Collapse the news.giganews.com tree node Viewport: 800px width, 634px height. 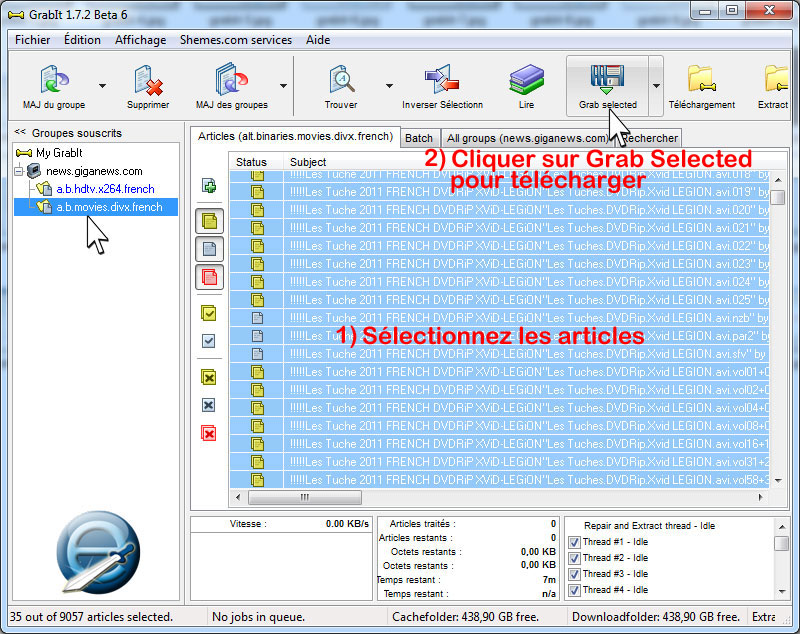(19, 171)
